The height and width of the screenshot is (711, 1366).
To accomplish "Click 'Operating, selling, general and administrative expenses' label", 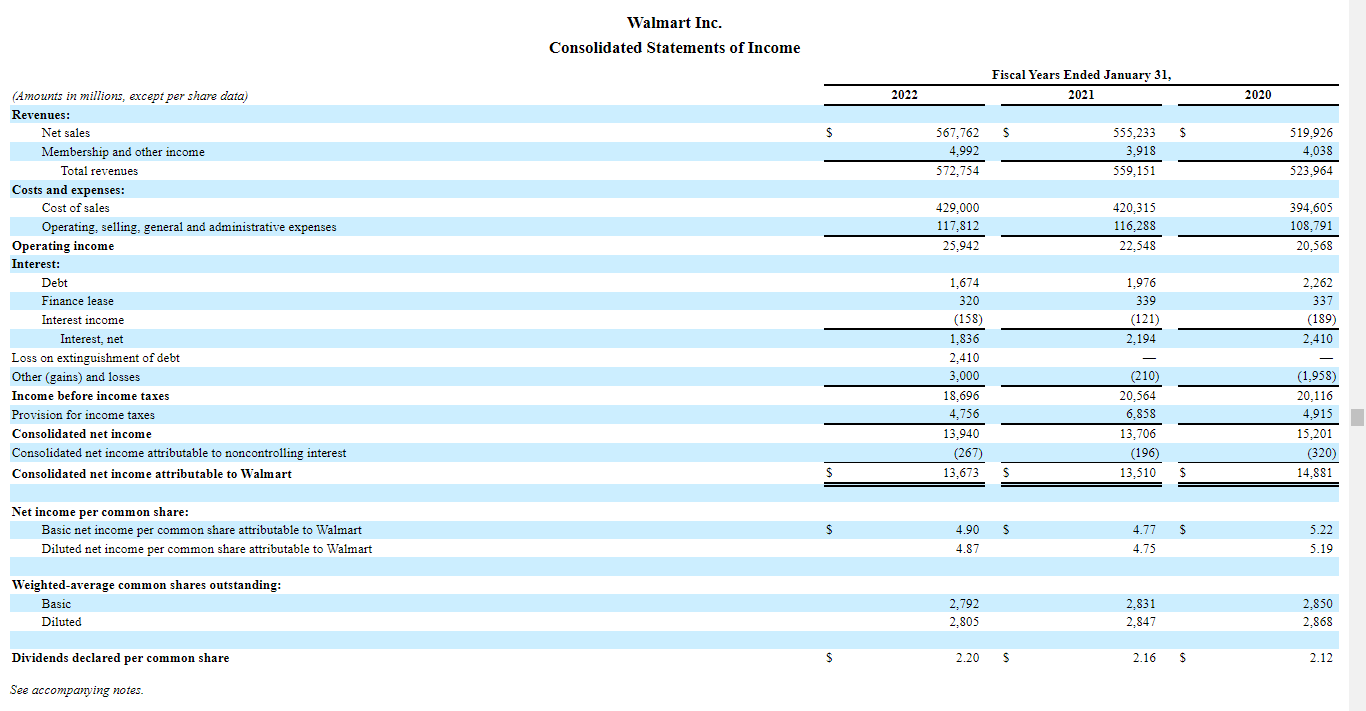I will tap(189, 227).
